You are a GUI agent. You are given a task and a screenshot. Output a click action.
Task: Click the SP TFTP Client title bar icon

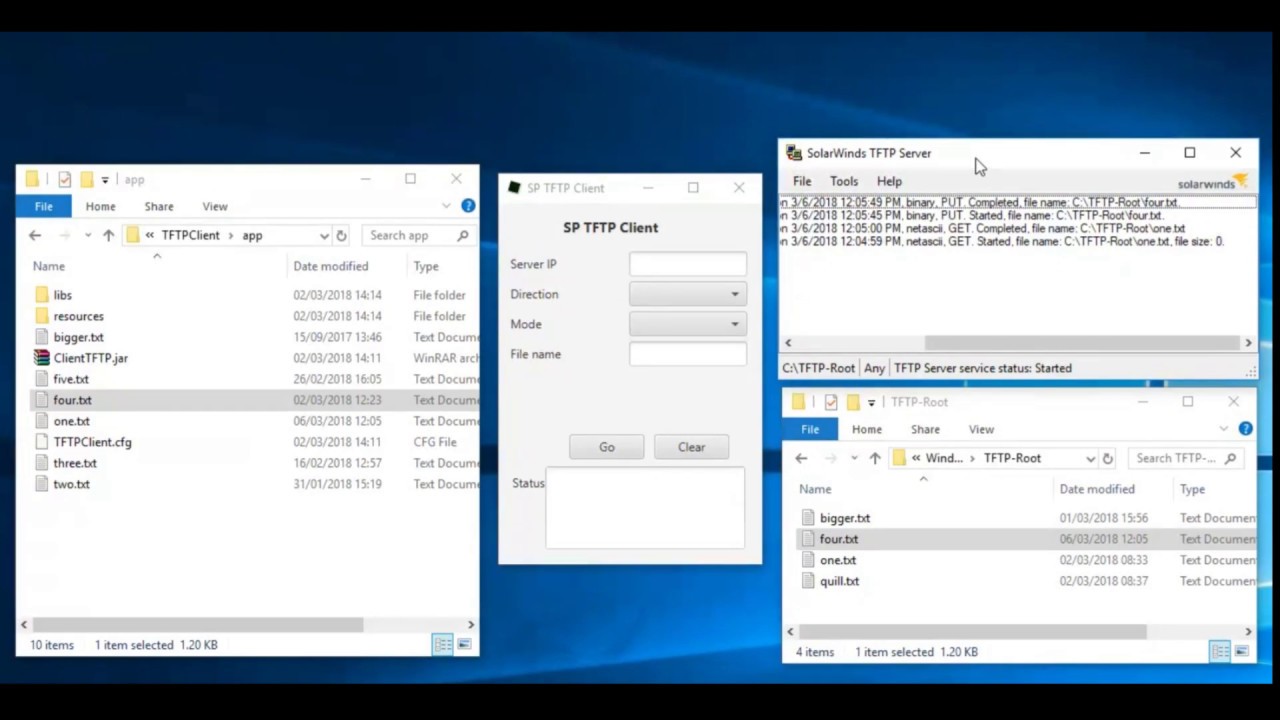coord(514,188)
